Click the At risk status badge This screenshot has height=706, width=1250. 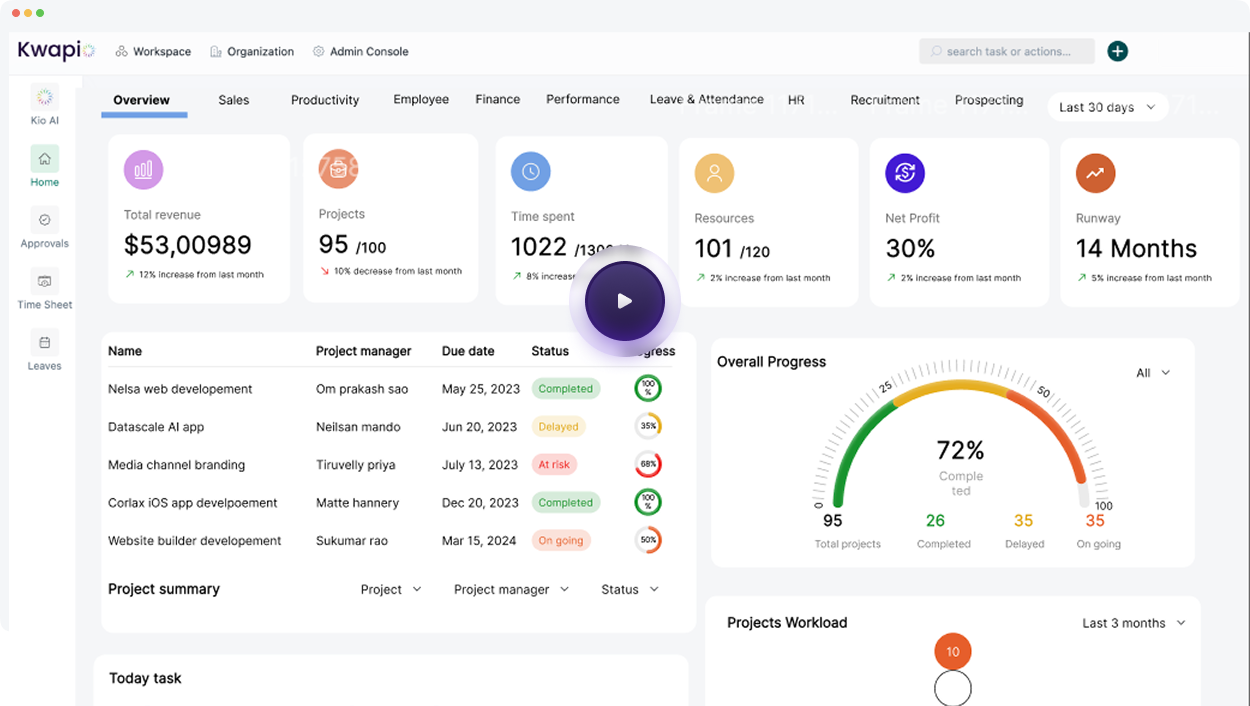[554, 464]
